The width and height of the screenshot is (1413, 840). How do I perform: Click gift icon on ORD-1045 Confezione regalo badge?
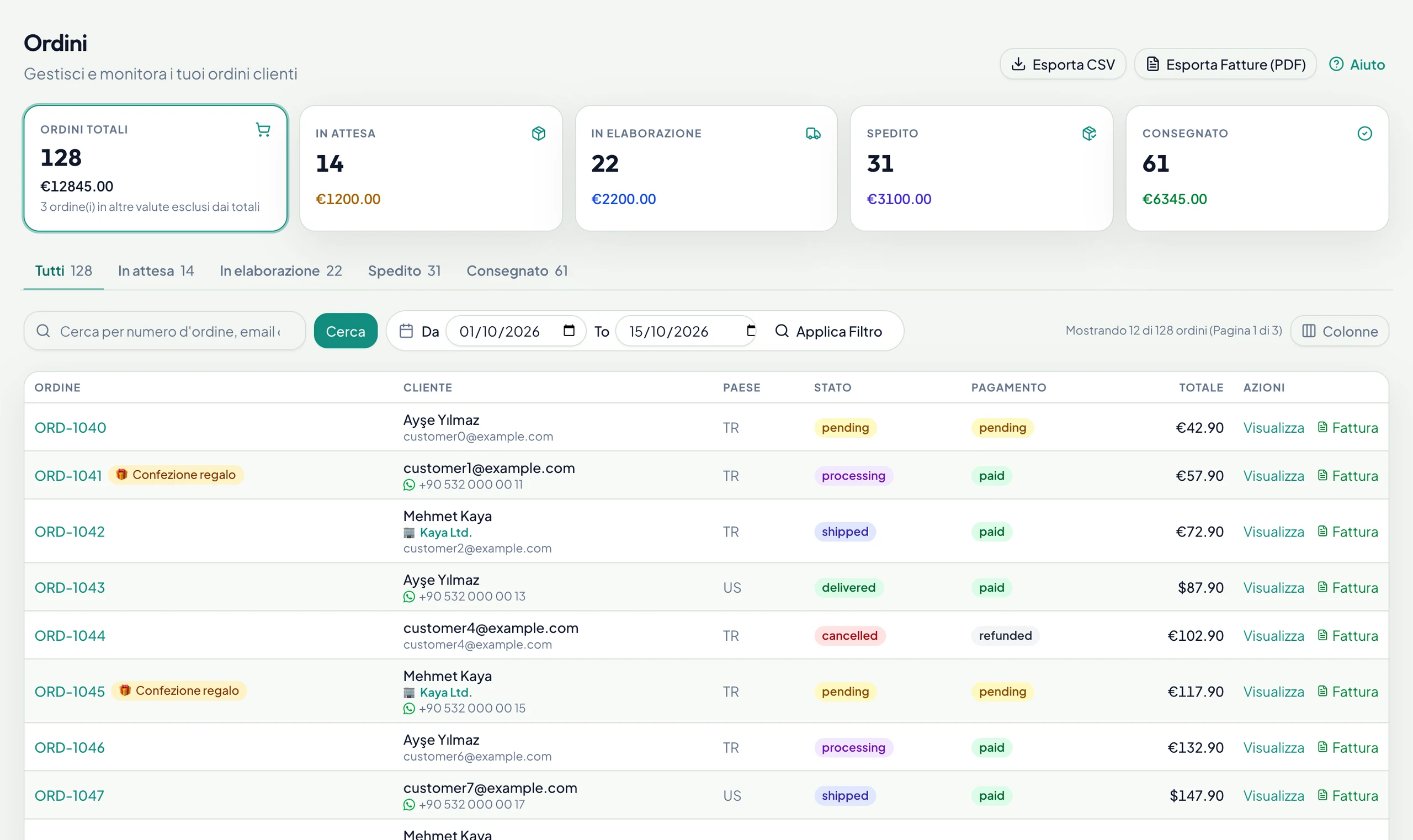click(x=125, y=690)
